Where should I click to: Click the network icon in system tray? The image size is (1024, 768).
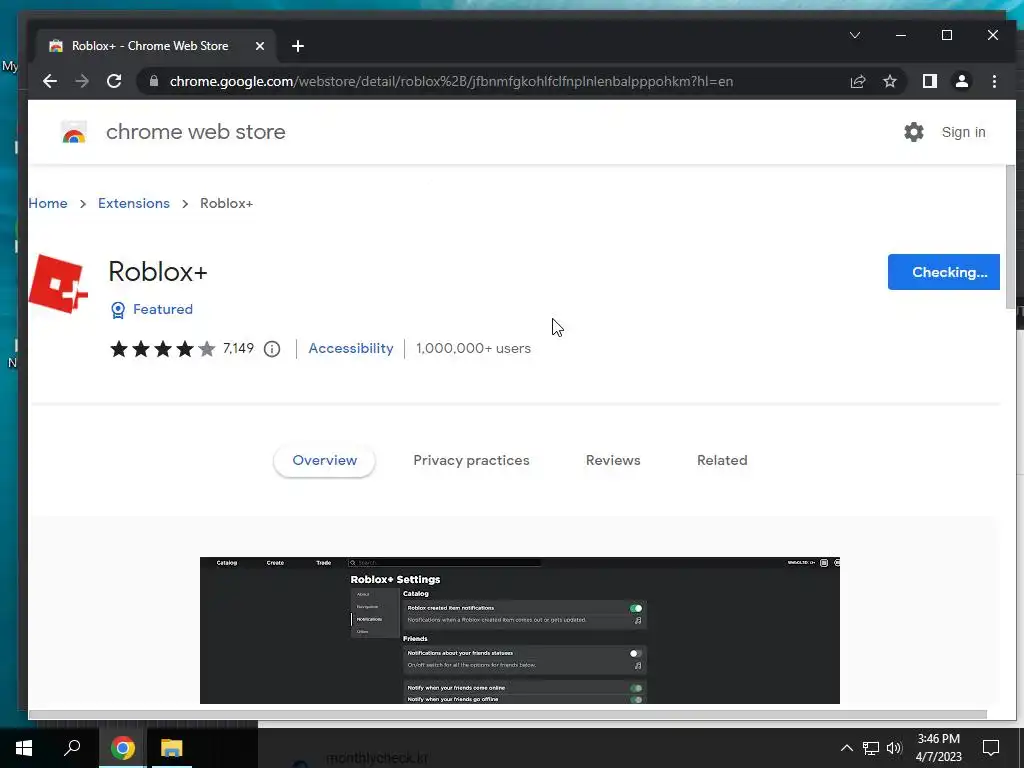click(871, 748)
